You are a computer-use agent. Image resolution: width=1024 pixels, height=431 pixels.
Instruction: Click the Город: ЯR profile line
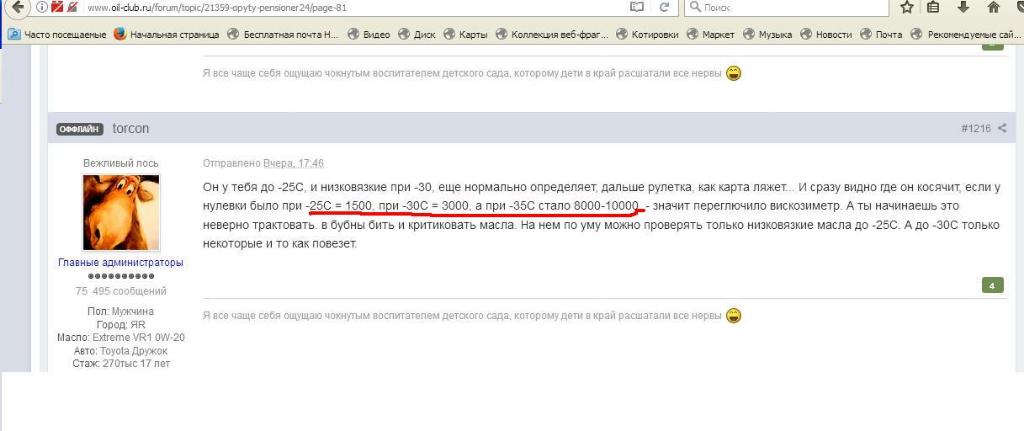click(x=121, y=325)
